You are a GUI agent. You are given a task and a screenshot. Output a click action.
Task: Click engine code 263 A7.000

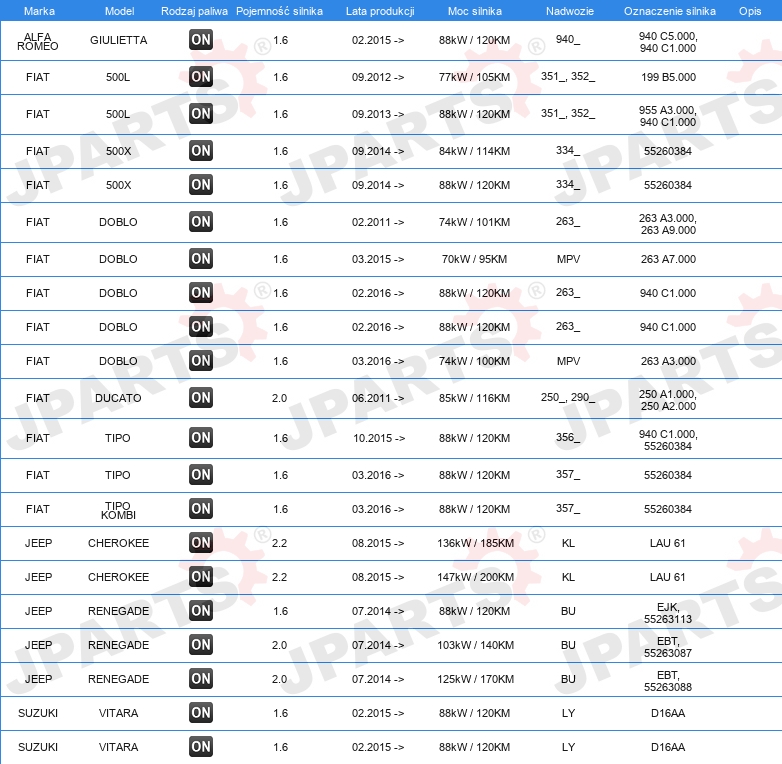pos(668,259)
